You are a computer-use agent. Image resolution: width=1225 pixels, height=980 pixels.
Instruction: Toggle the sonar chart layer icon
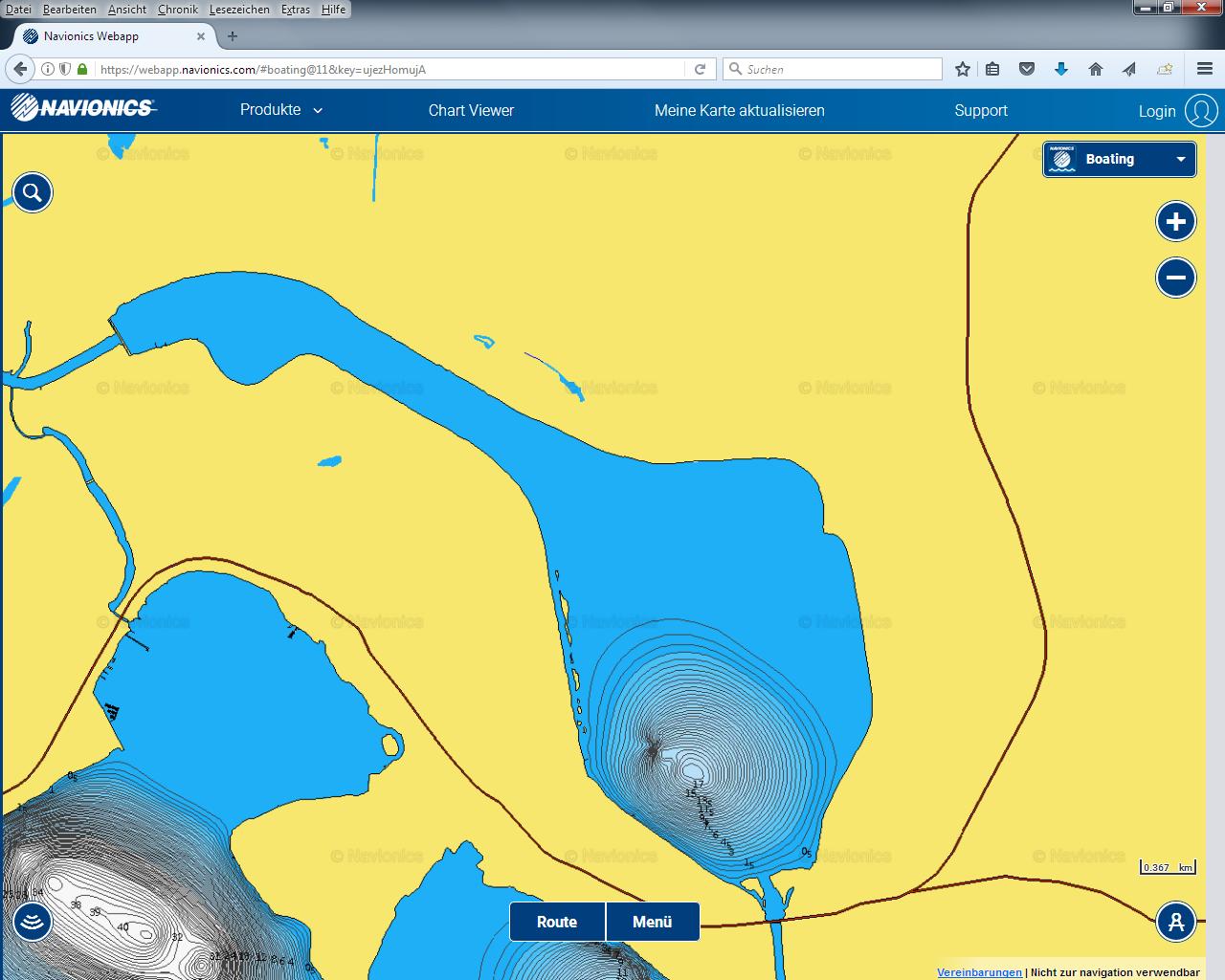click(x=33, y=922)
